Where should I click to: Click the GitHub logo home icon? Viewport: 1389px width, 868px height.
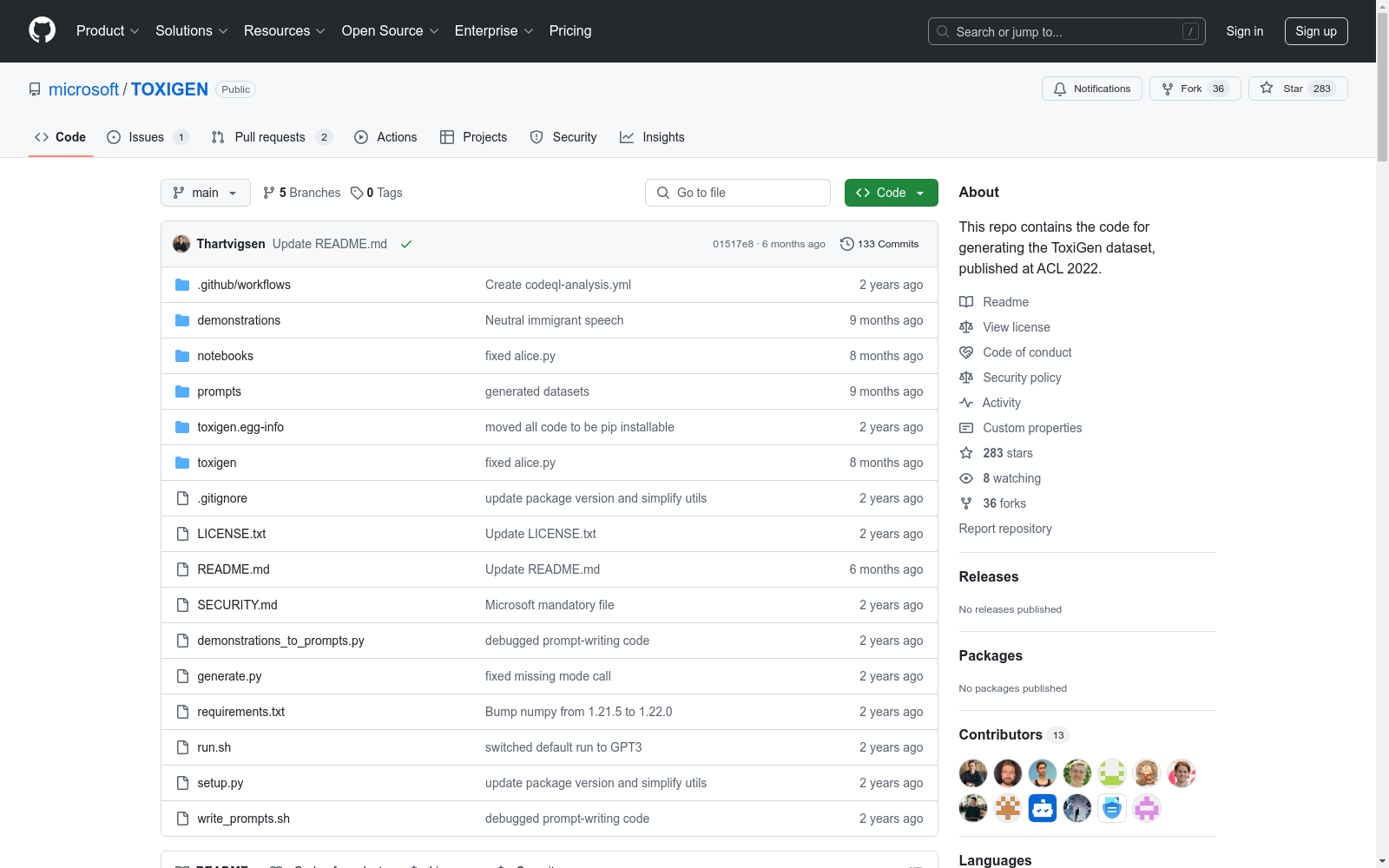pyautogui.click(x=42, y=30)
